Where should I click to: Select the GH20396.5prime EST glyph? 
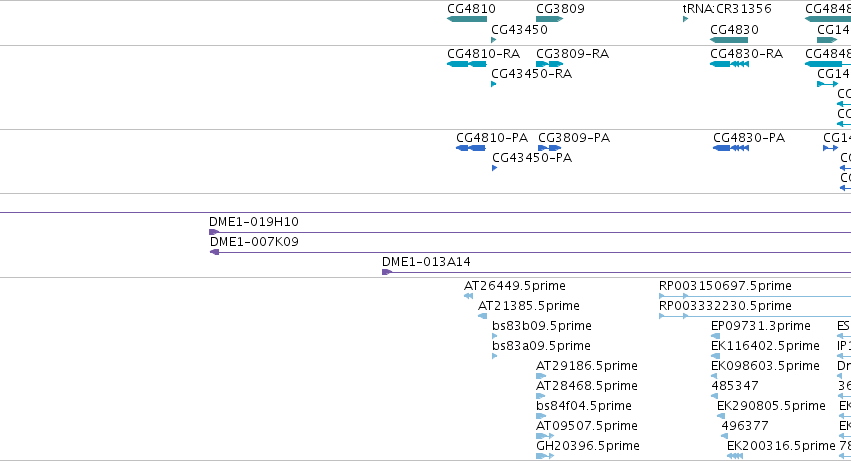pyautogui.click(x=545, y=456)
